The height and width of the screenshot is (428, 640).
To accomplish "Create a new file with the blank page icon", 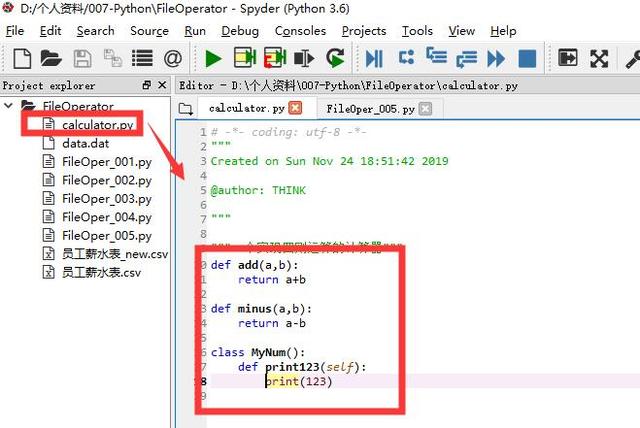I will pos(22,58).
